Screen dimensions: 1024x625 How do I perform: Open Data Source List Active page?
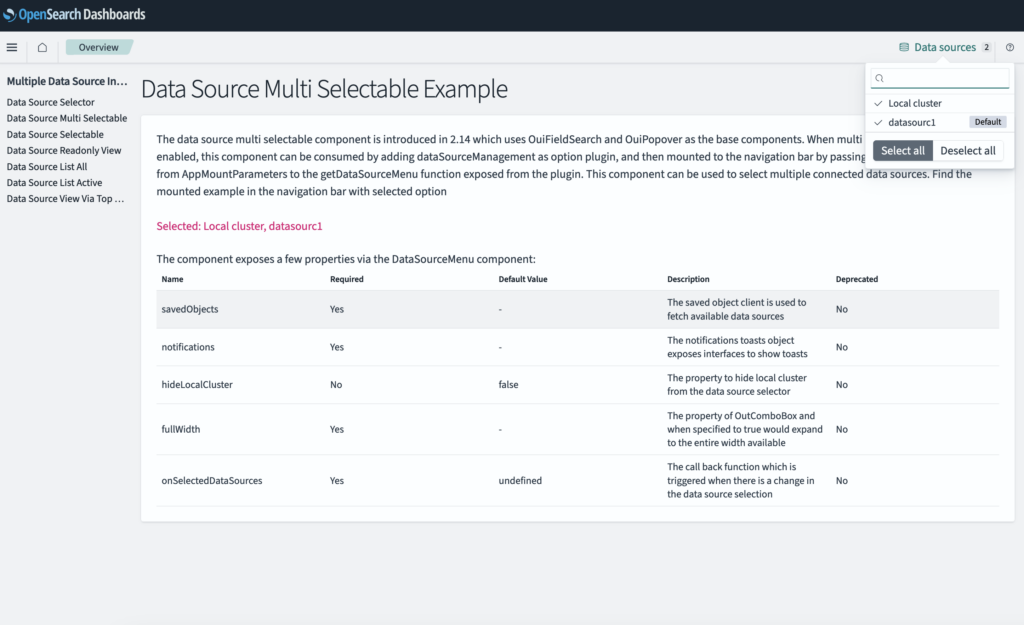54,182
